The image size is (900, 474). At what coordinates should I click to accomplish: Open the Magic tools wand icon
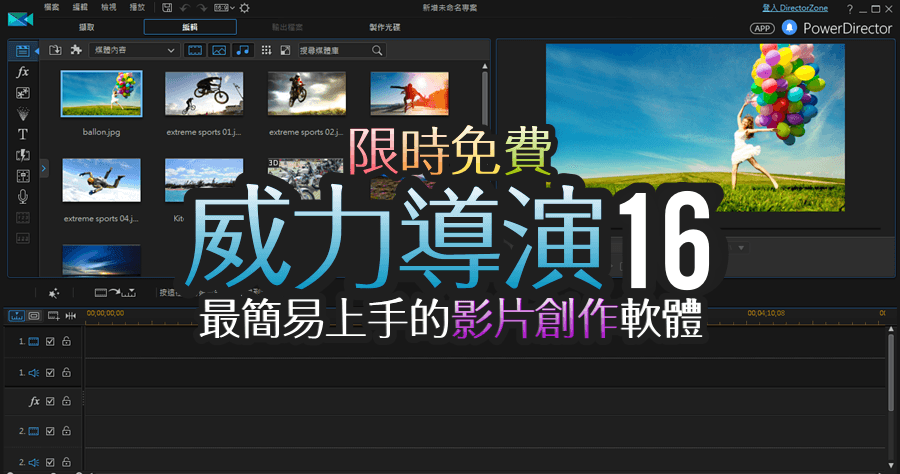pyautogui.click(x=53, y=293)
